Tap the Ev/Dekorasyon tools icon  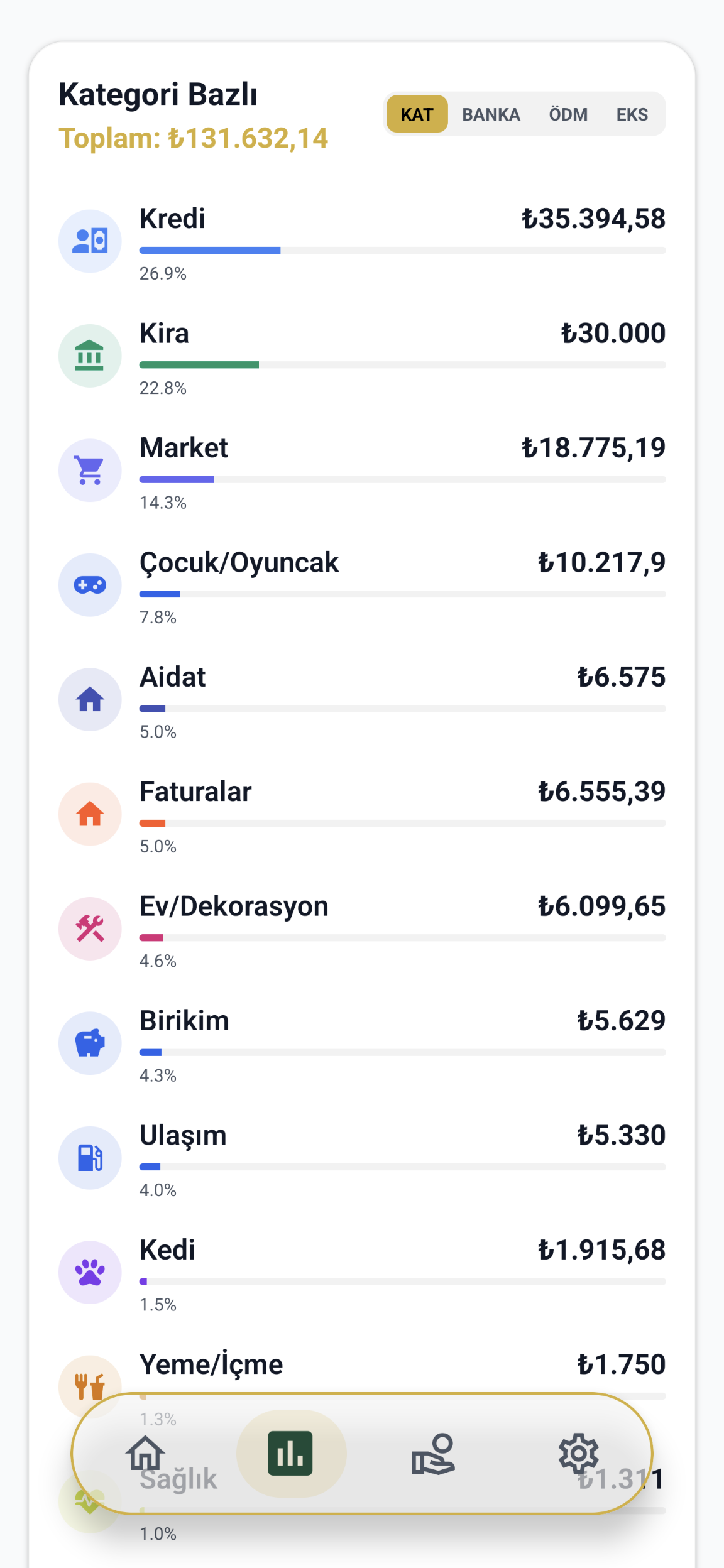(90, 928)
